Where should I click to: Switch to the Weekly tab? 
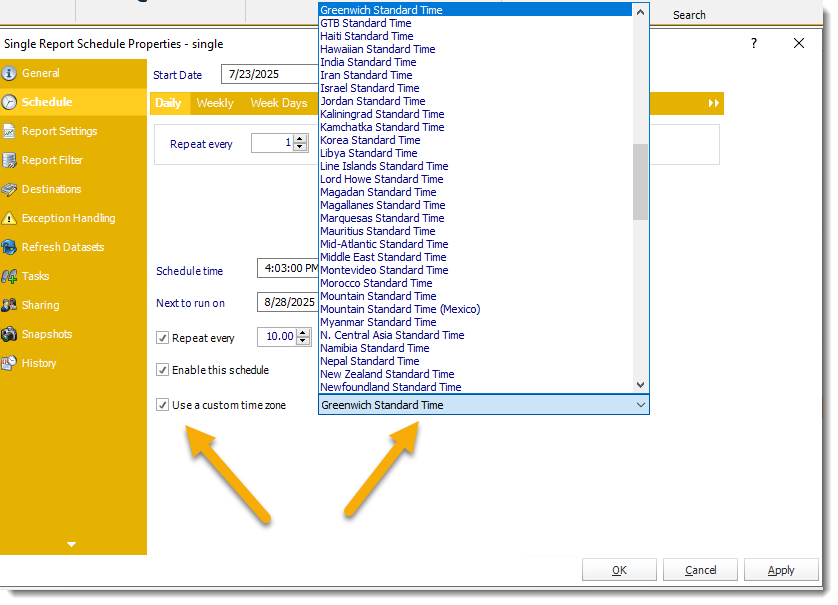click(x=215, y=103)
